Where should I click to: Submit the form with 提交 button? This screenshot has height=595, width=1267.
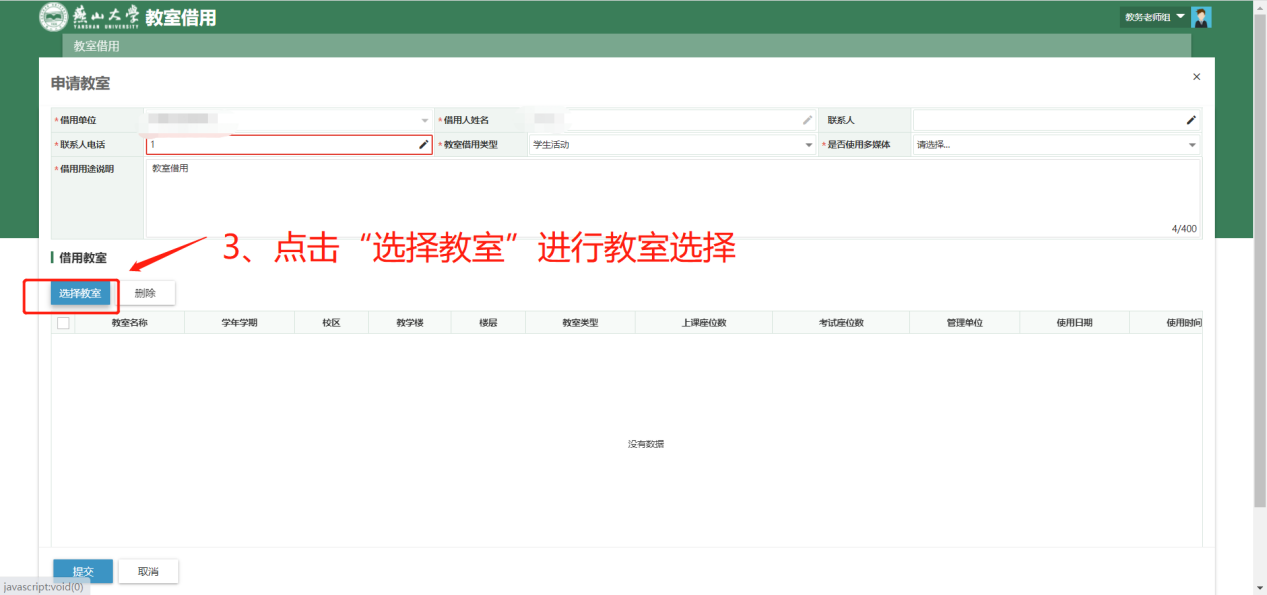(x=83, y=572)
